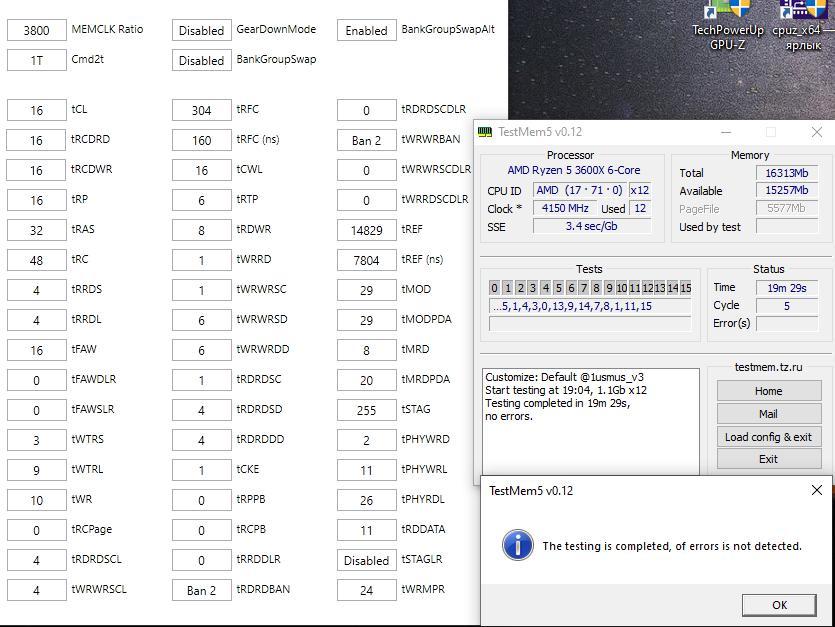
Task: Open the cpuz_x64 desktop shortcut
Action: [x=803, y=26]
